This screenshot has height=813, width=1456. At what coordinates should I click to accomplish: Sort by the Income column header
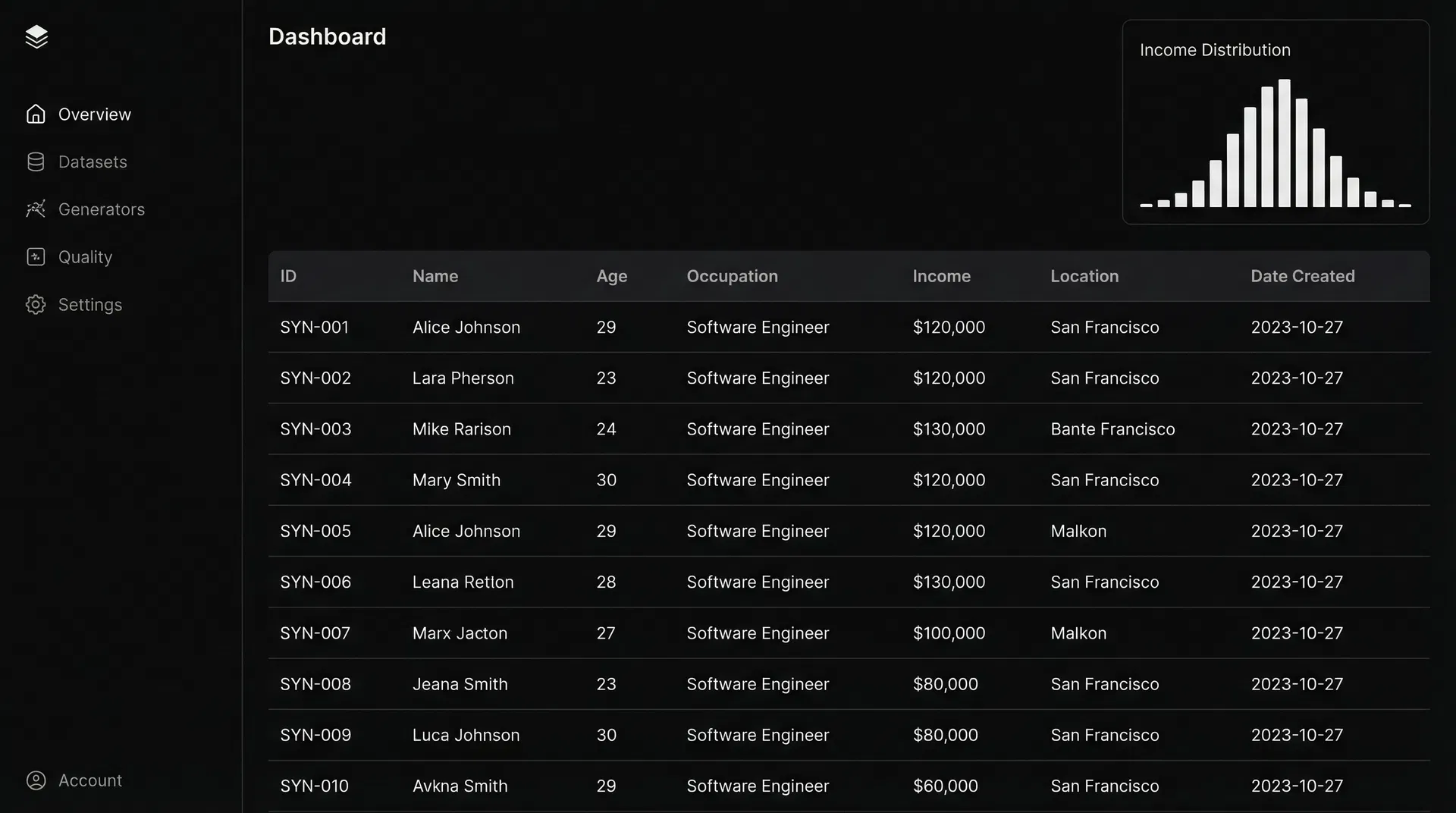[941, 276]
